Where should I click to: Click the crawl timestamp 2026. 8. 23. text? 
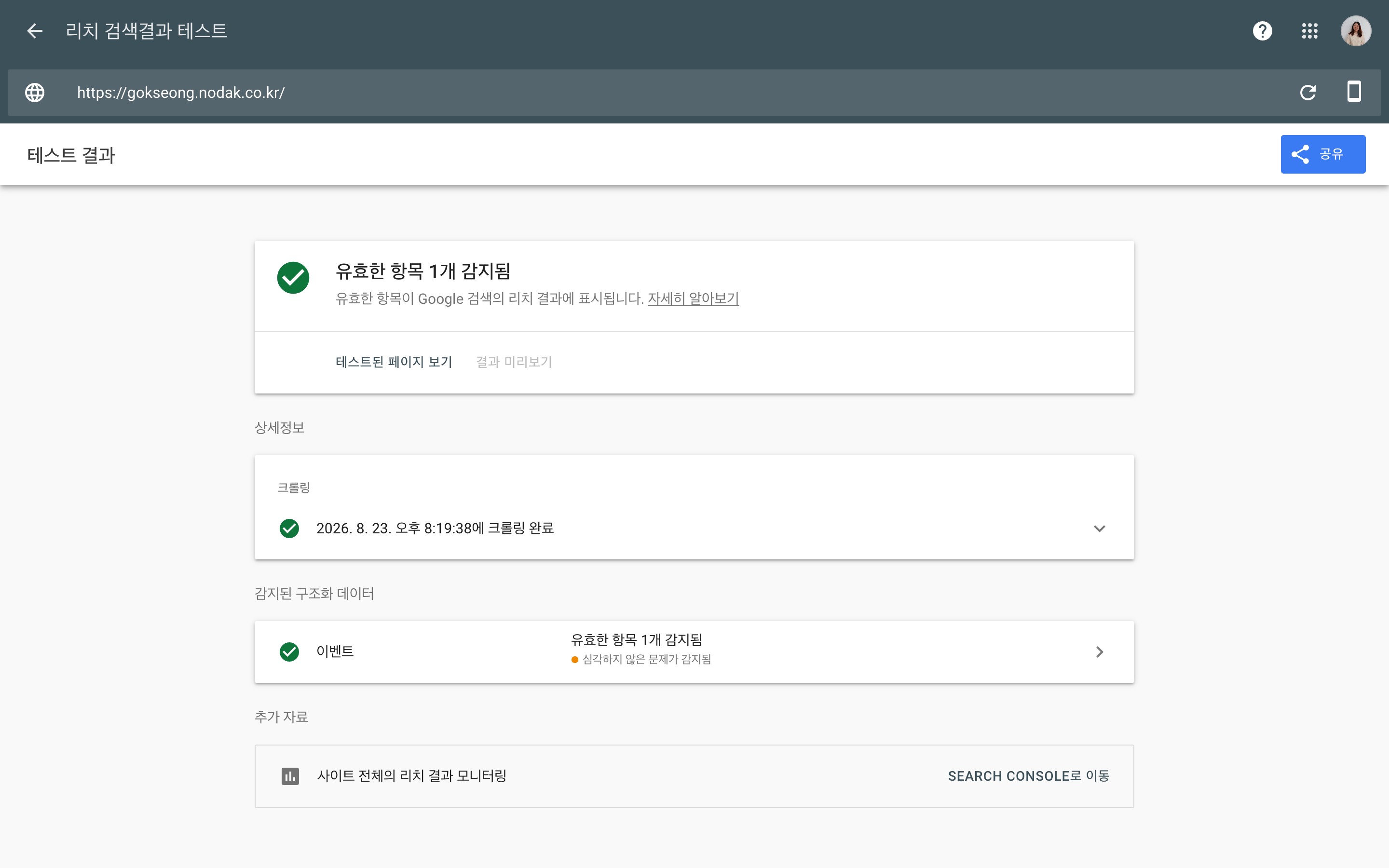435,528
